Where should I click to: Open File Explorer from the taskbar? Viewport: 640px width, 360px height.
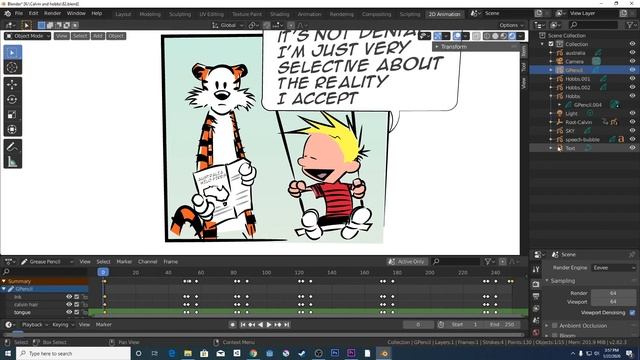[x=188, y=353]
